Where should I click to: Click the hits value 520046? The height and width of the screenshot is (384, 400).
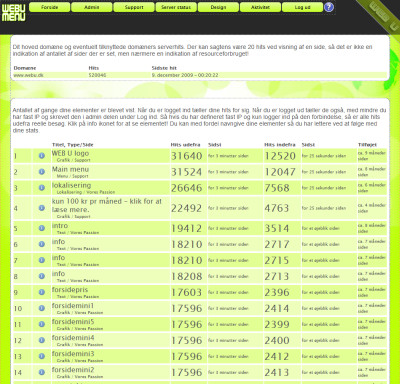[97, 75]
